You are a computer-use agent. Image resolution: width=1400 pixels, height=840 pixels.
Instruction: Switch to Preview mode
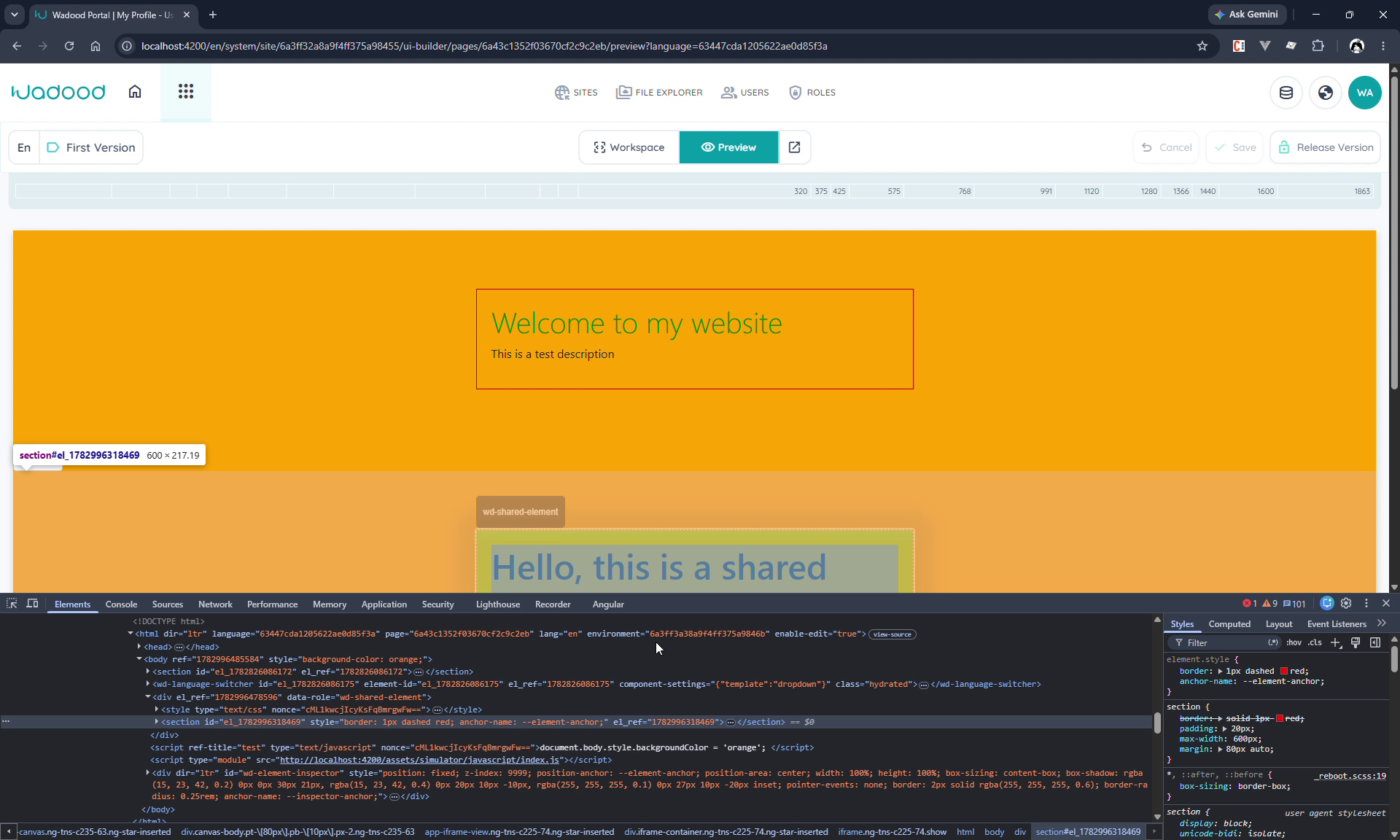[x=729, y=147]
